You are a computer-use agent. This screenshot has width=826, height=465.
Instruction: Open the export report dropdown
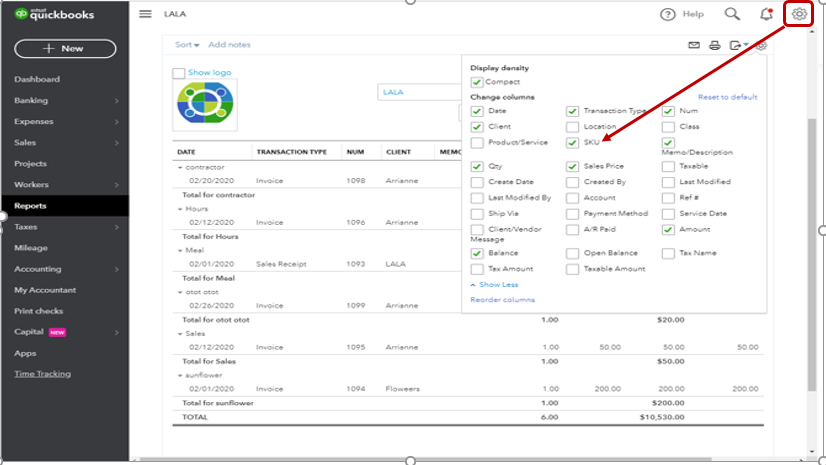(739, 45)
